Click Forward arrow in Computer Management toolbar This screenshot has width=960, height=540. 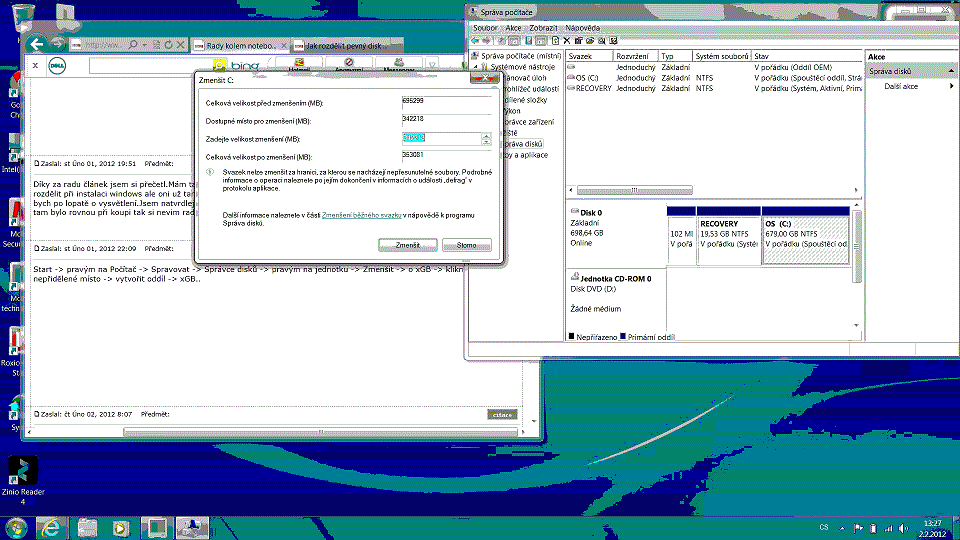tap(487, 41)
